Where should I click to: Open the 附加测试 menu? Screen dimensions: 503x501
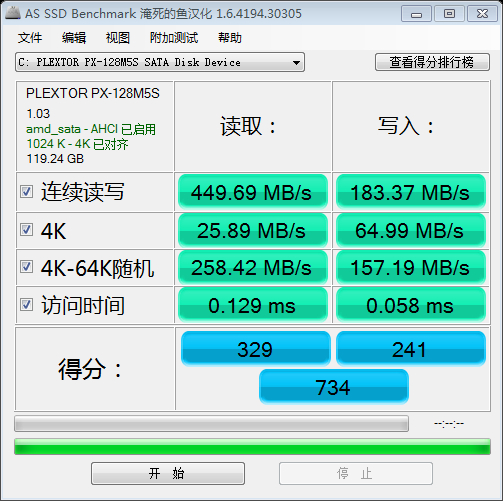174,38
